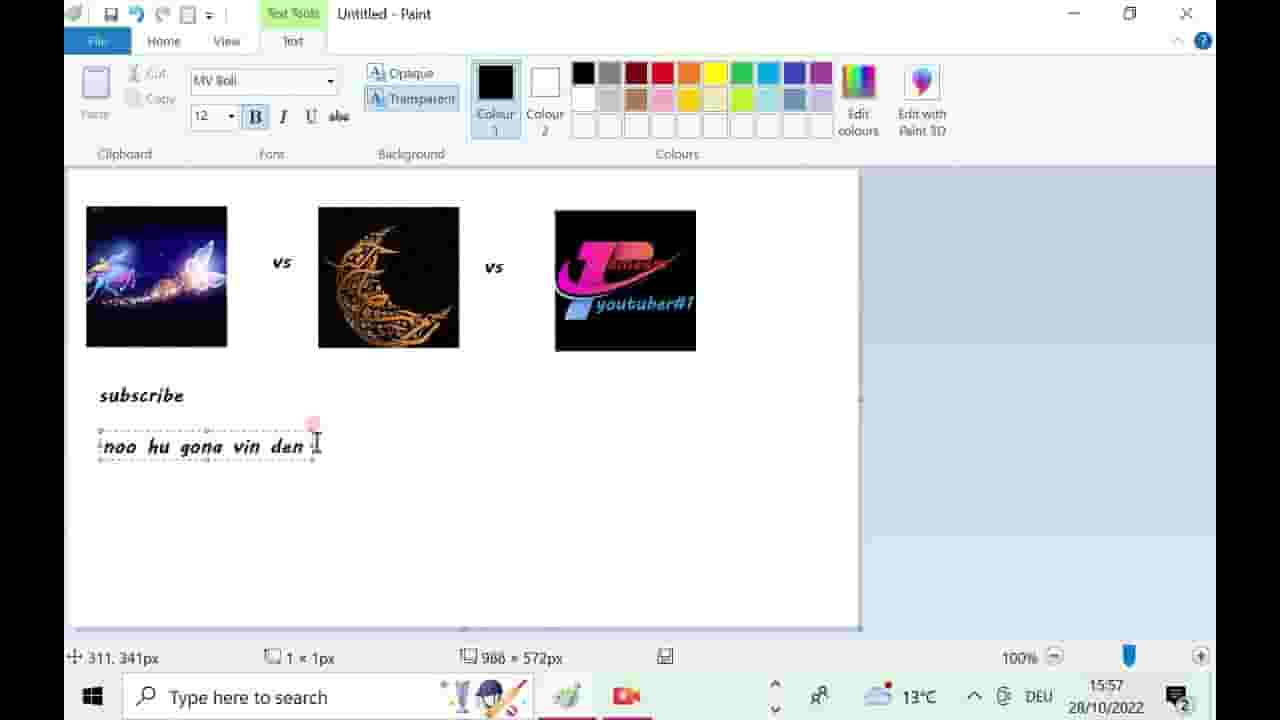
Task: Select the Text ribbon tab
Action: click(293, 41)
